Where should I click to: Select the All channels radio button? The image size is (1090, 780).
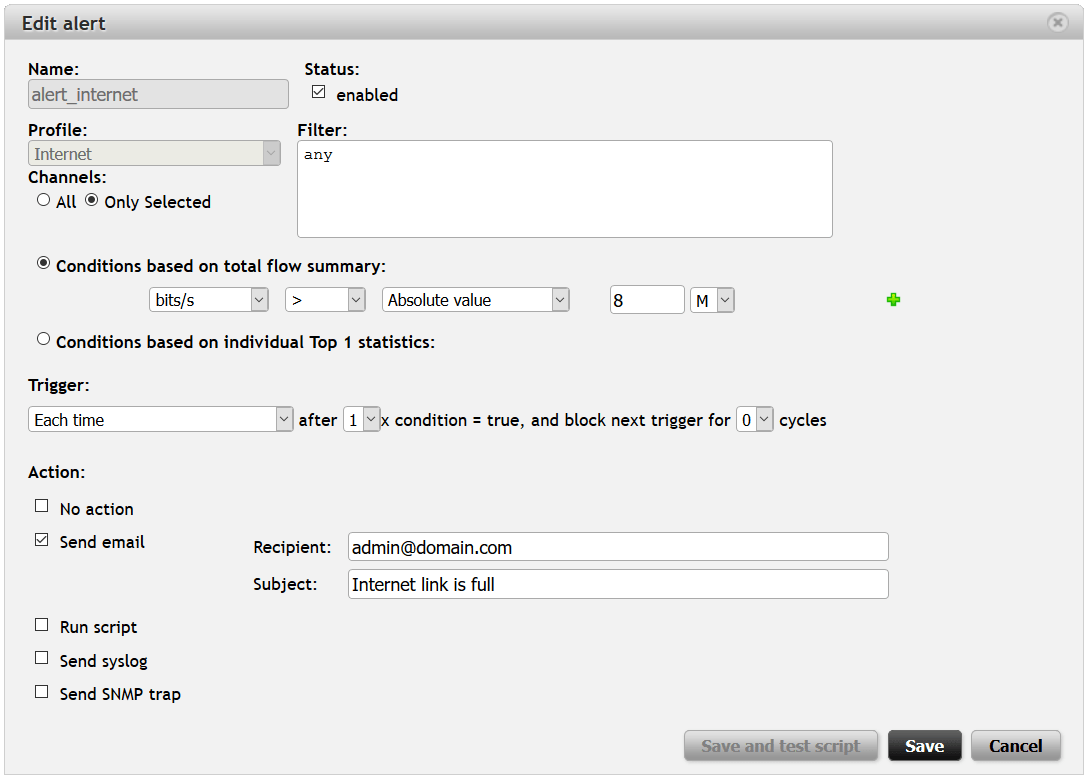pos(43,200)
